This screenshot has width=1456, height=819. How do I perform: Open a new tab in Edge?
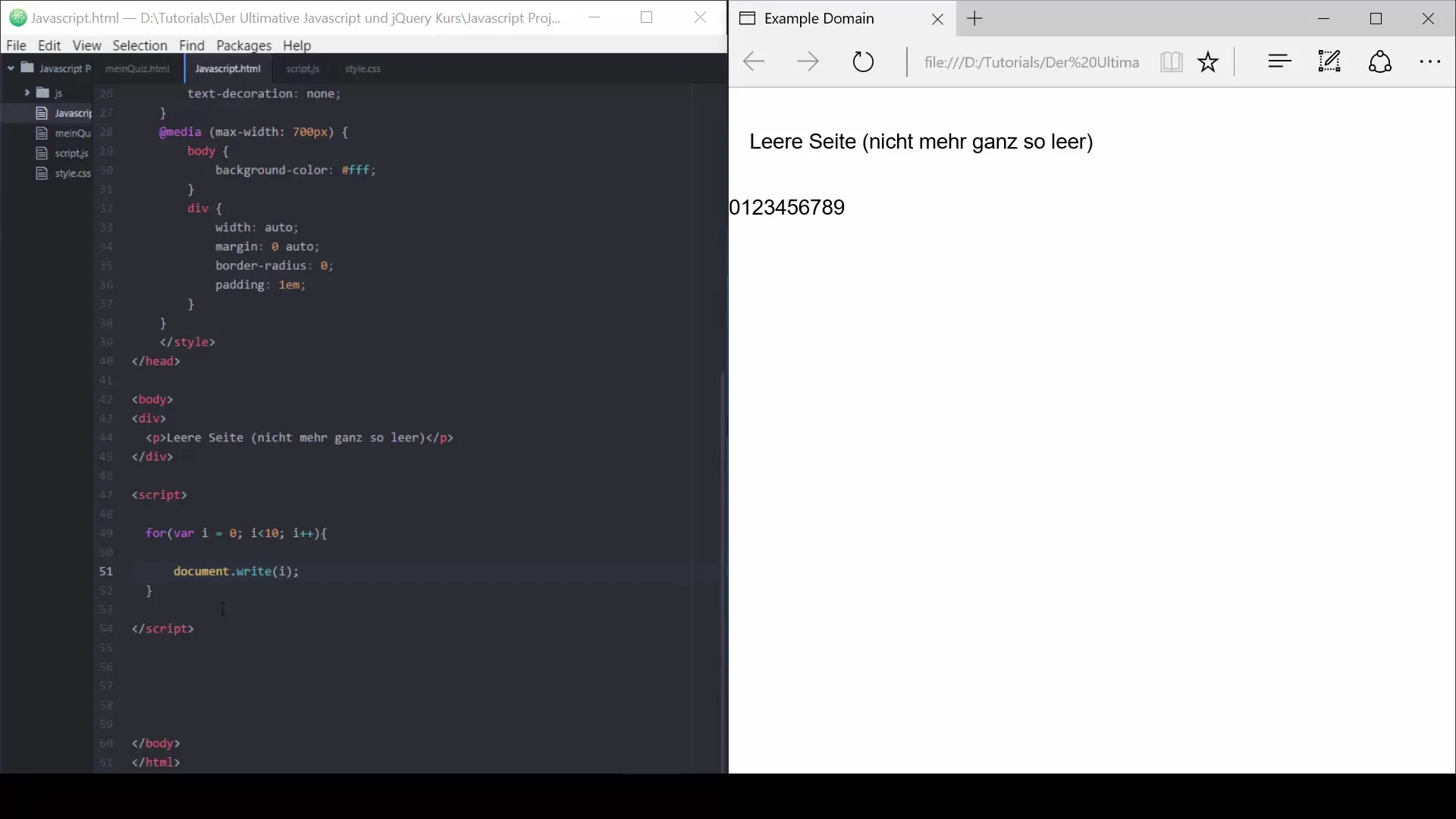975,19
